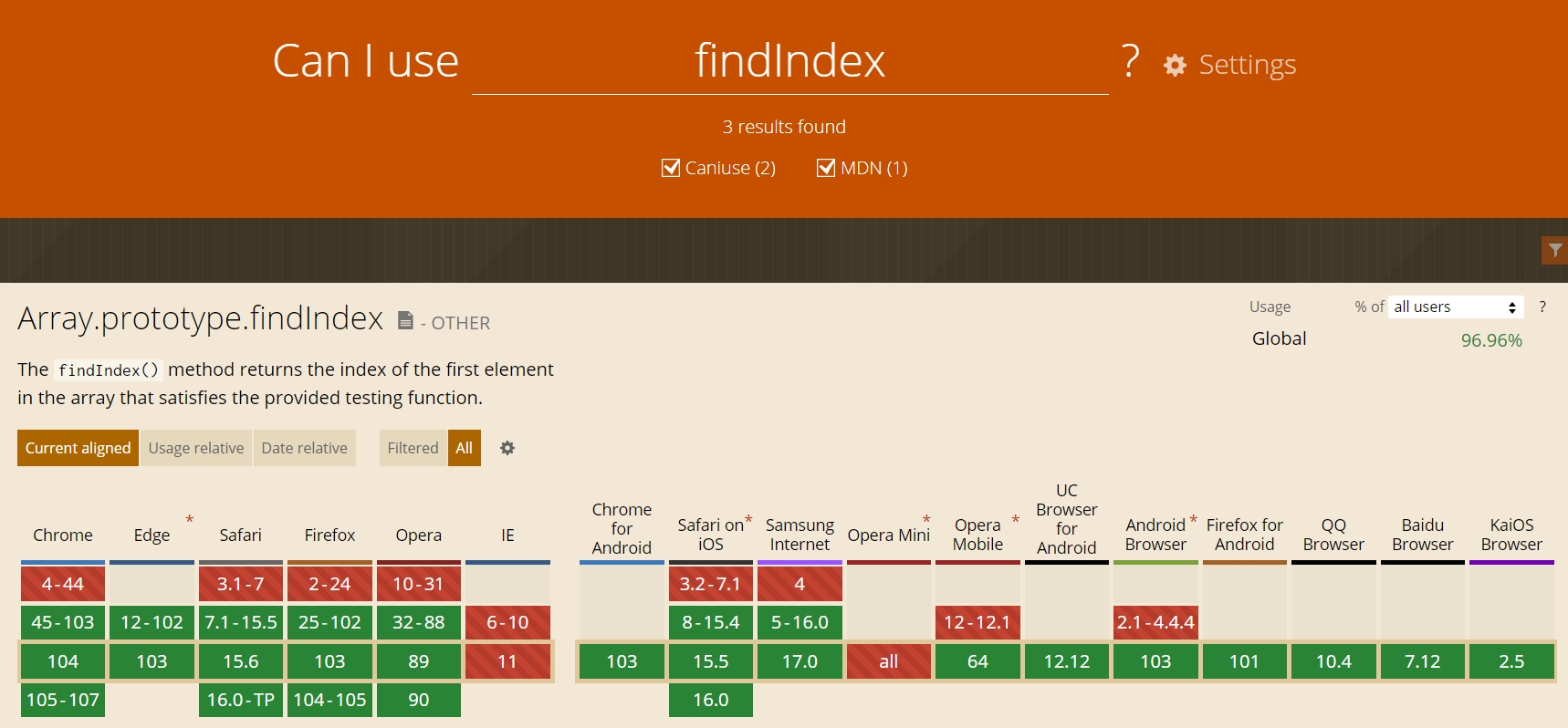Select Opera 32-88 cell
Image resolution: width=1568 pixels, height=728 pixels.
(419, 622)
